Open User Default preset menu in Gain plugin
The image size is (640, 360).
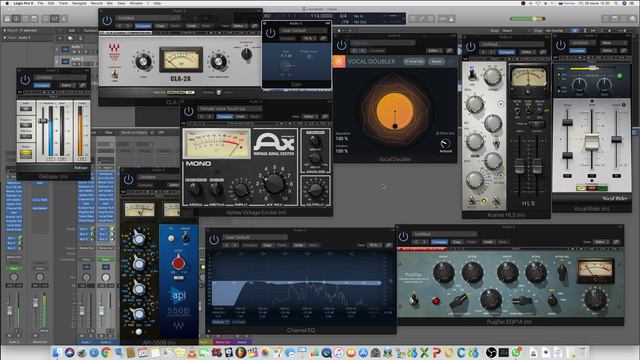click(303, 31)
